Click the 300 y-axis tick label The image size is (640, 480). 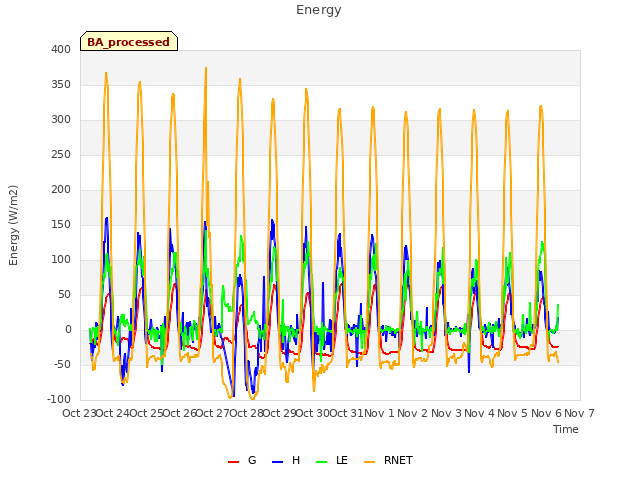pos(61,120)
